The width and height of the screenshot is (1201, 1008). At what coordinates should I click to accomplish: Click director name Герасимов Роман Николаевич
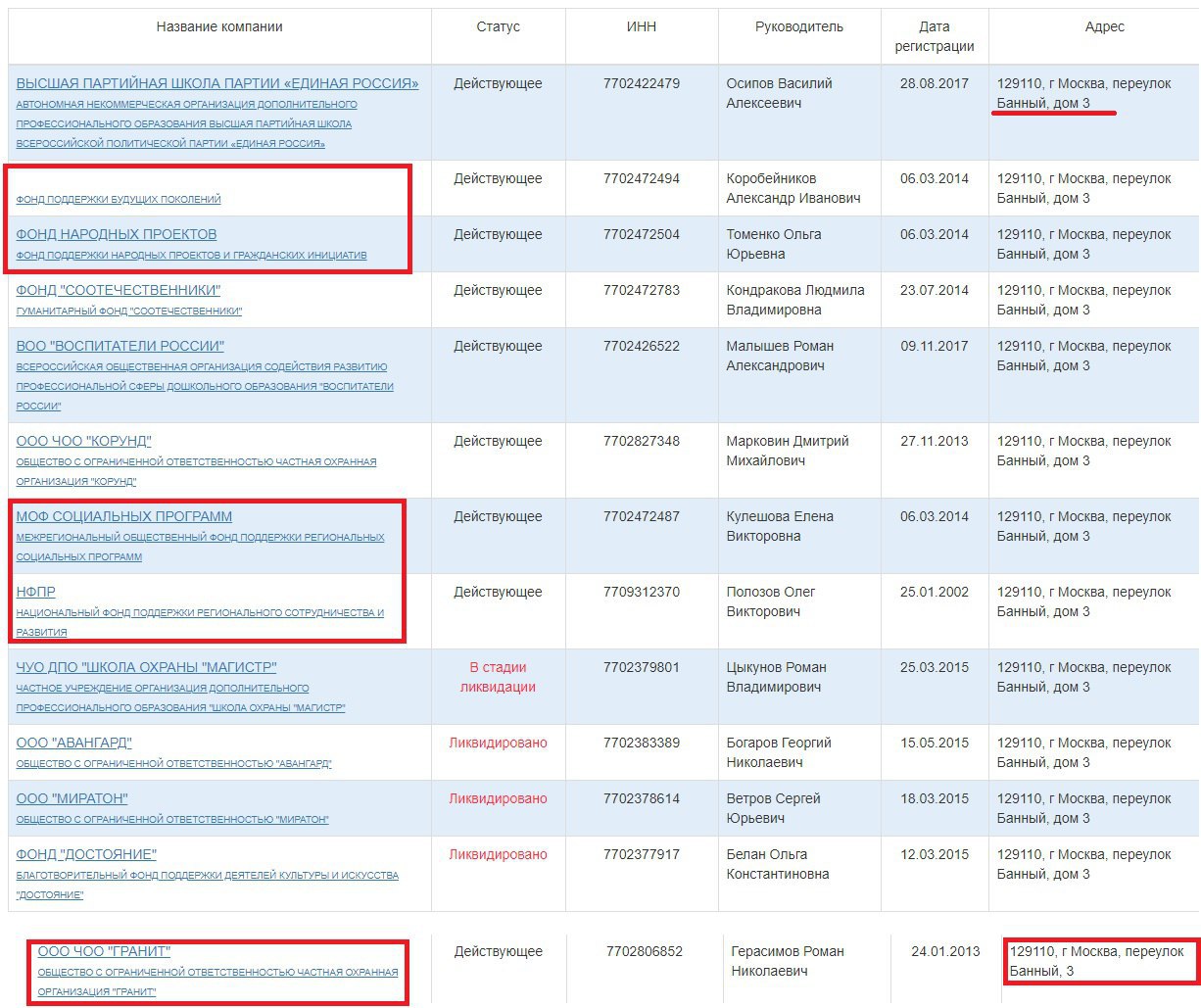(788, 961)
